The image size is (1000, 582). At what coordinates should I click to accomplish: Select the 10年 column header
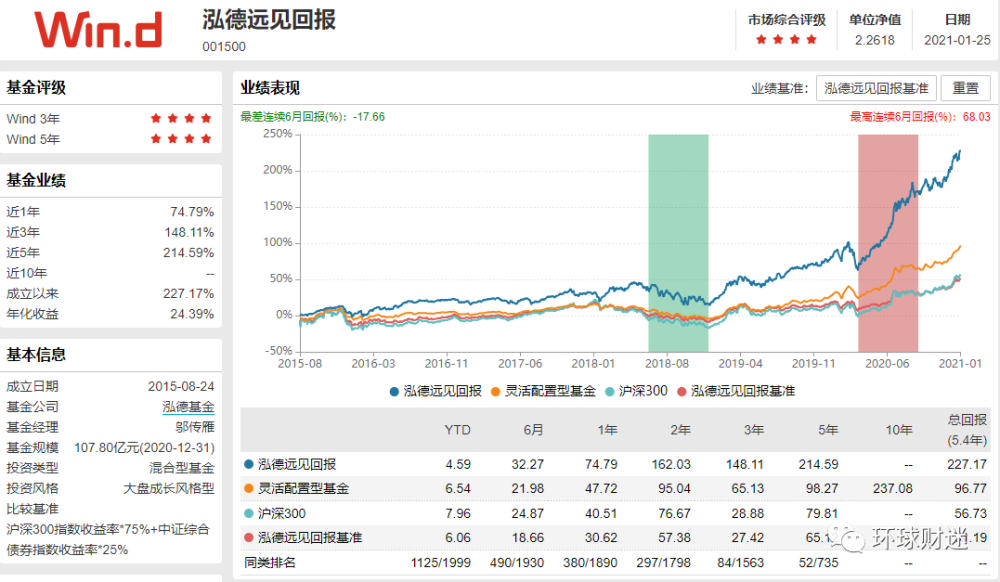pyautogui.click(x=899, y=430)
